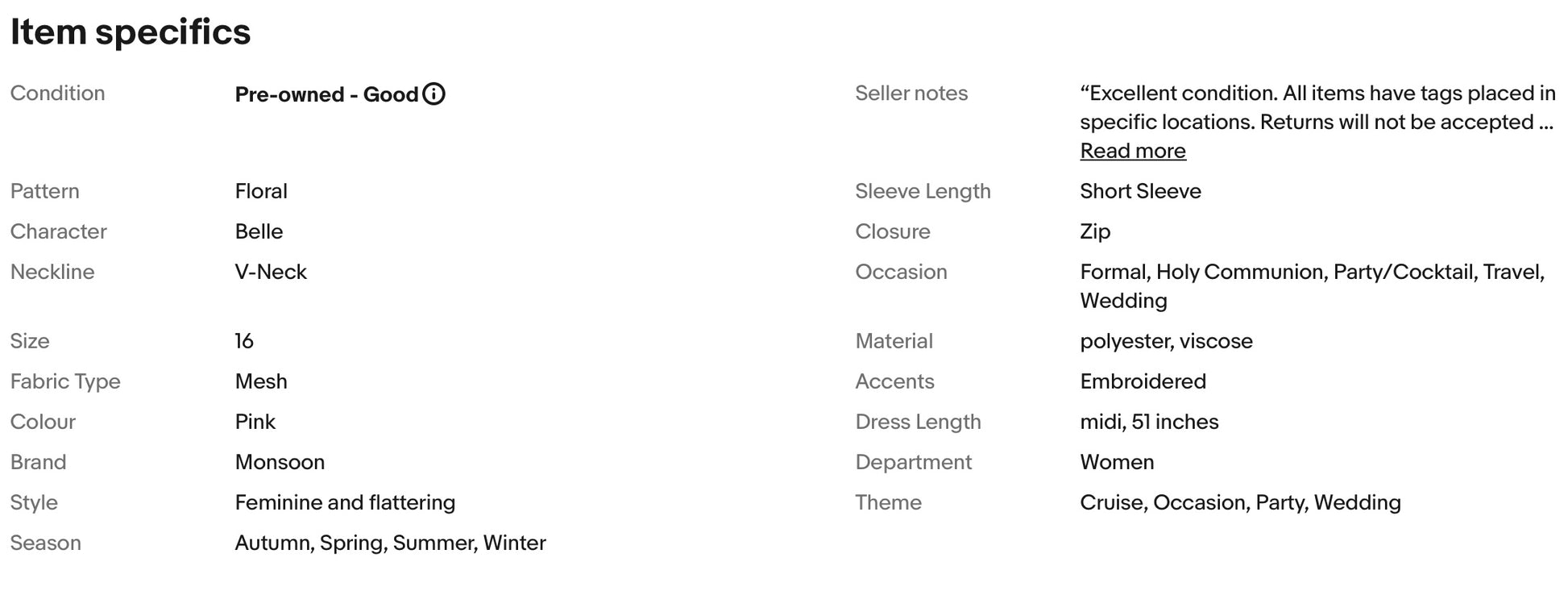Click the Belle character value
Screen dimensions: 1568x591
(259, 231)
